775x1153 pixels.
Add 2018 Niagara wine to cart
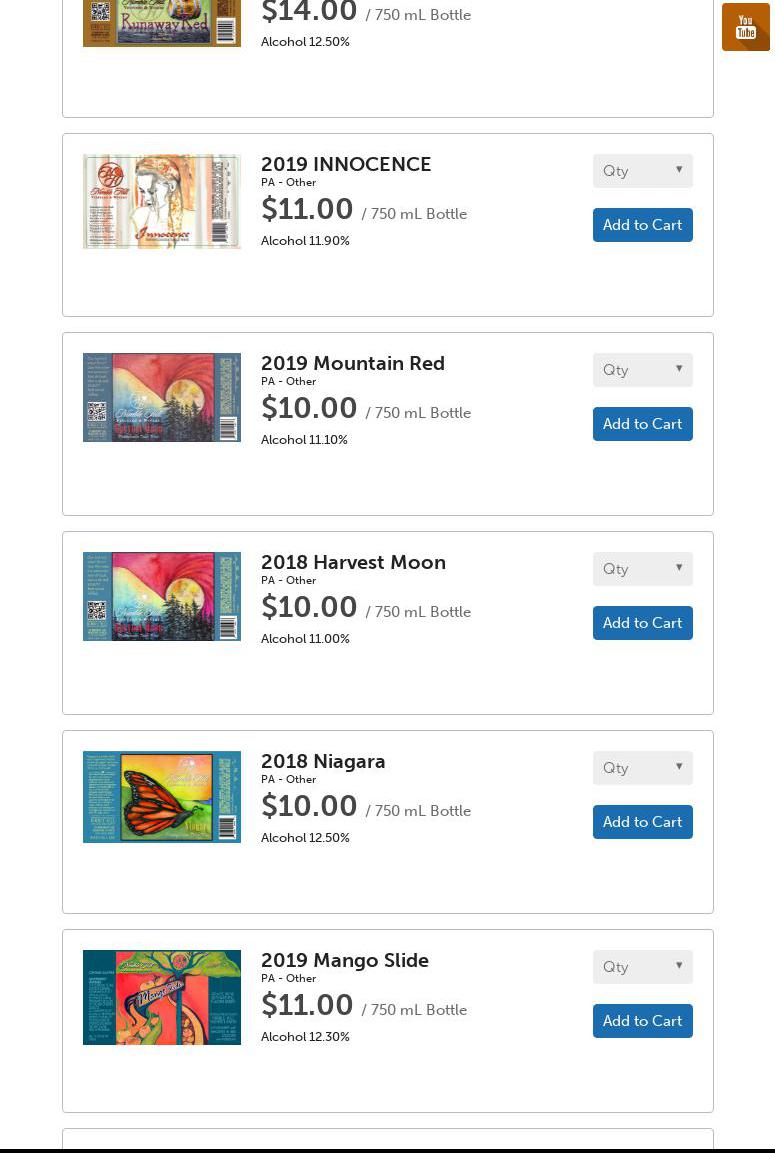642,822
